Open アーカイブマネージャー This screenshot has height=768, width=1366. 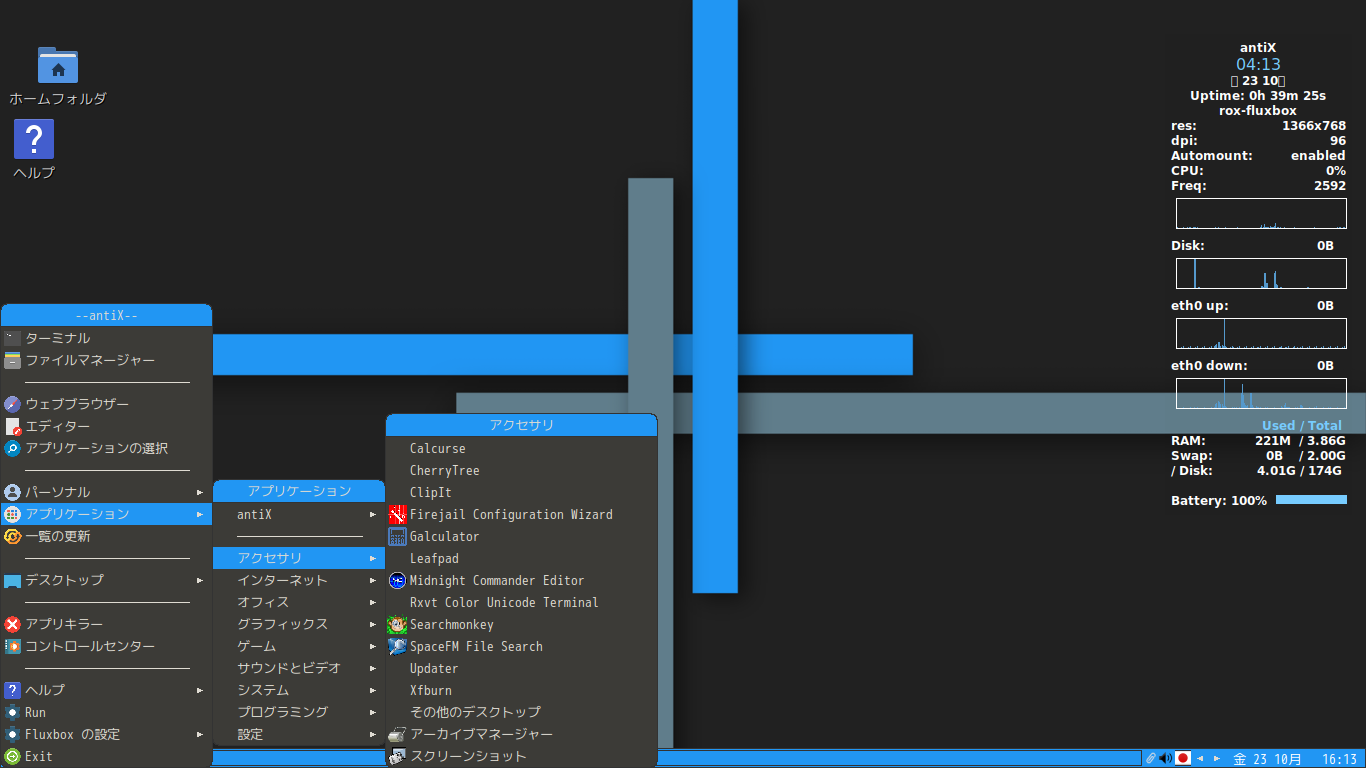pos(521,734)
